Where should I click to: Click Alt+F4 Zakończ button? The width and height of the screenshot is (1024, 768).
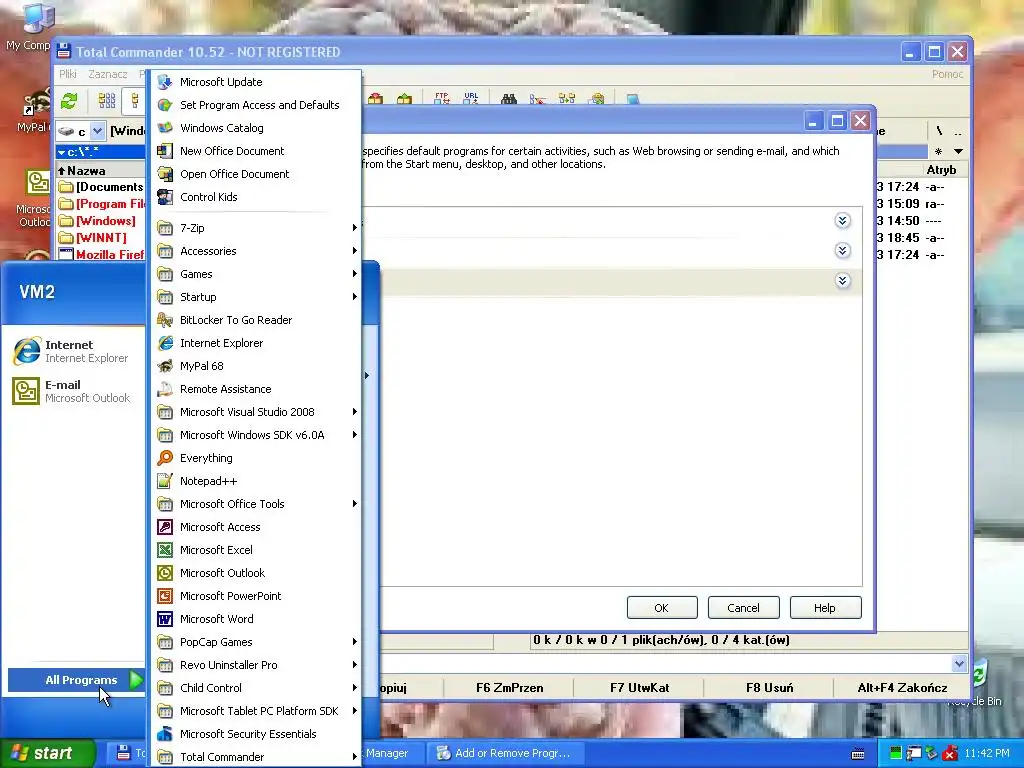[902, 688]
